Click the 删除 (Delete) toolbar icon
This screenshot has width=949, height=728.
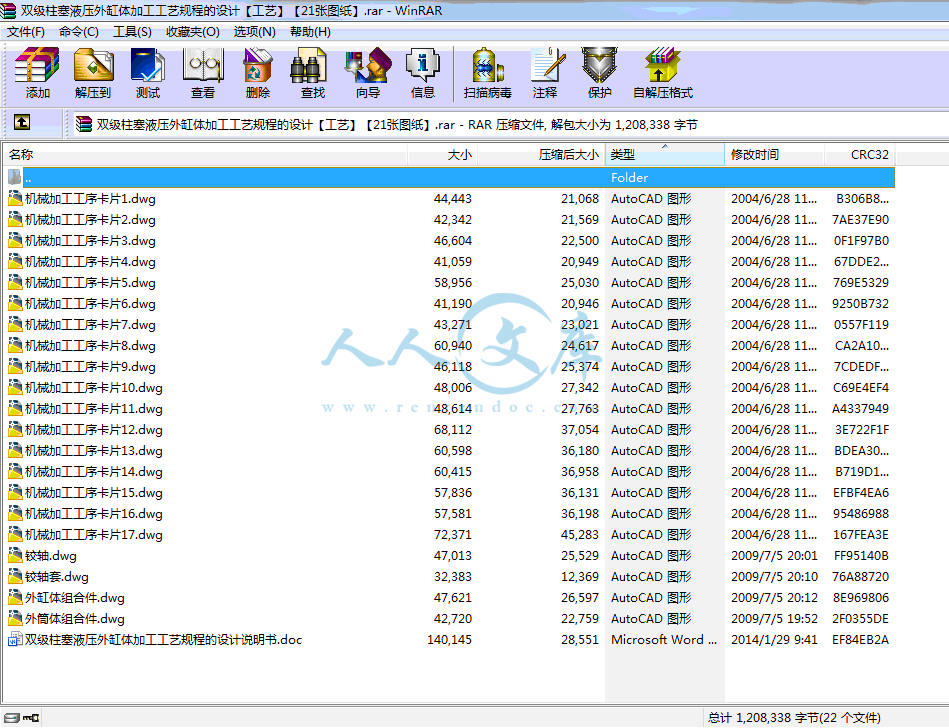click(258, 72)
